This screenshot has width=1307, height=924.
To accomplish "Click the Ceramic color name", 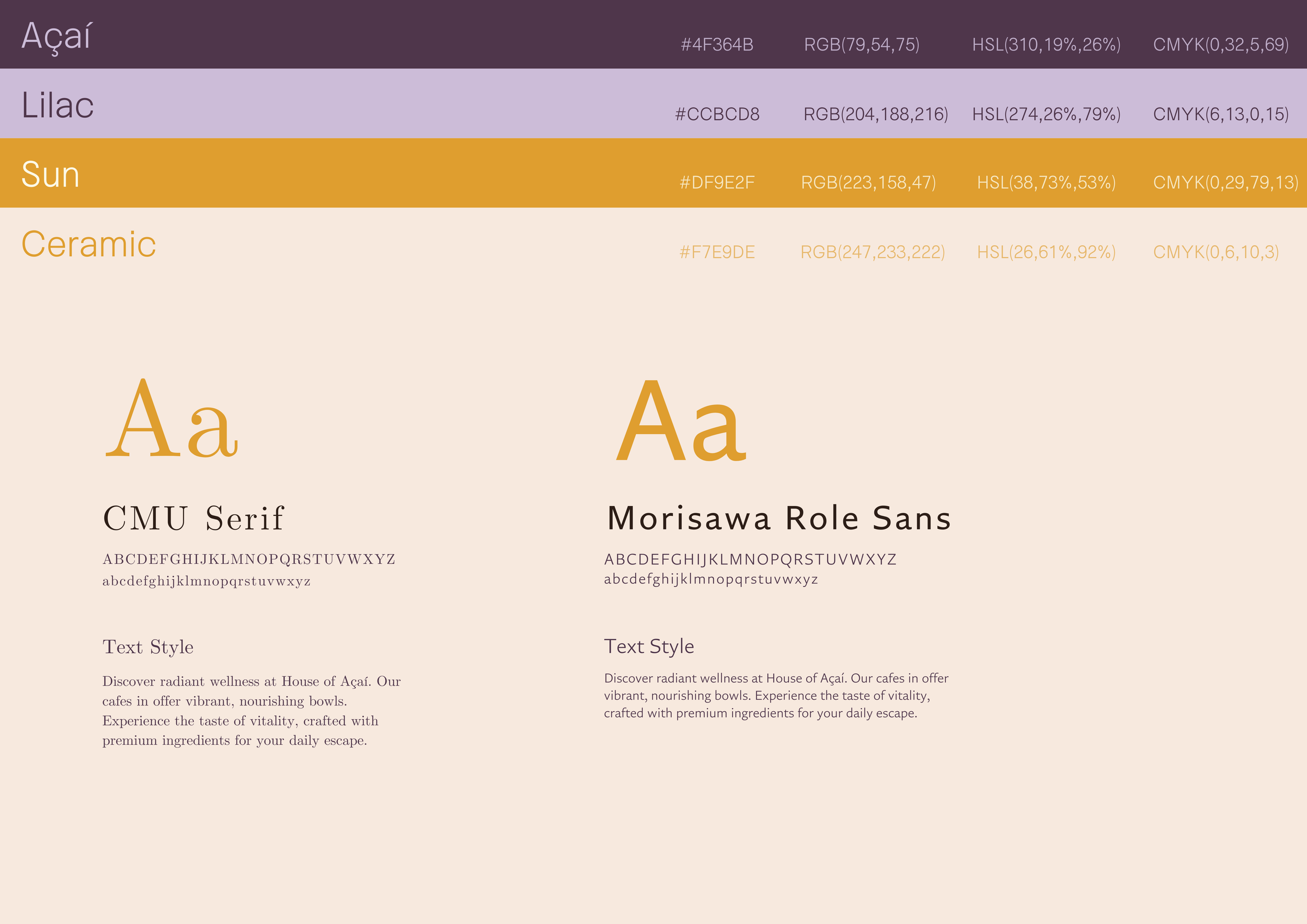I will pyautogui.click(x=88, y=245).
